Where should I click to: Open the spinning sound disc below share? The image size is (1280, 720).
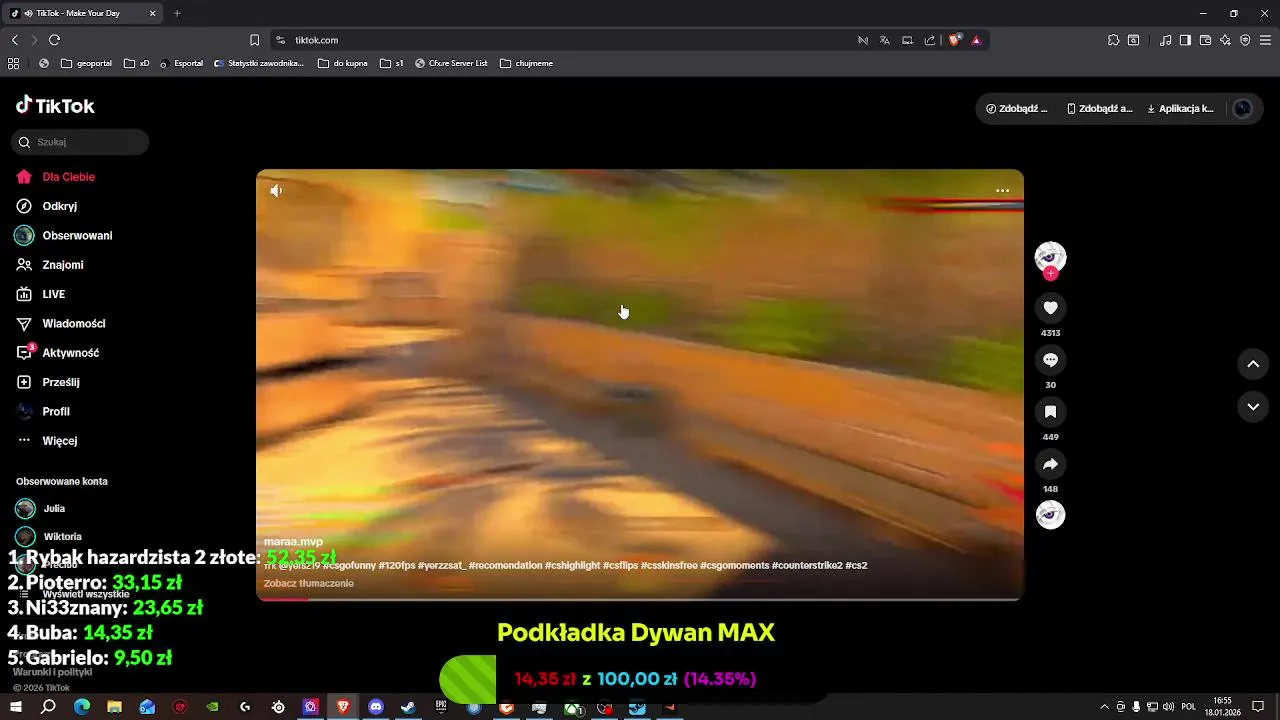click(x=1050, y=515)
